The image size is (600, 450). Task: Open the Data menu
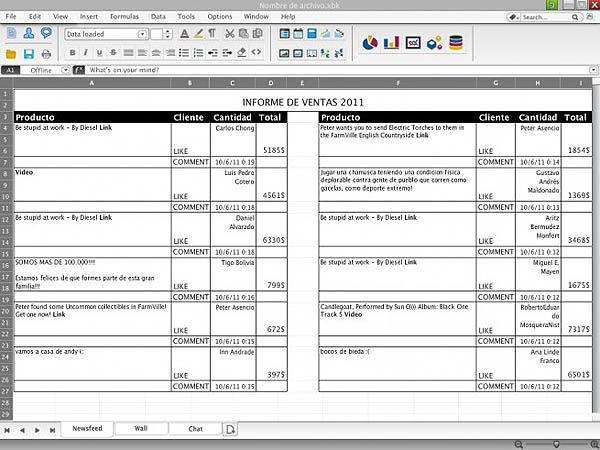(x=158, y=16)
